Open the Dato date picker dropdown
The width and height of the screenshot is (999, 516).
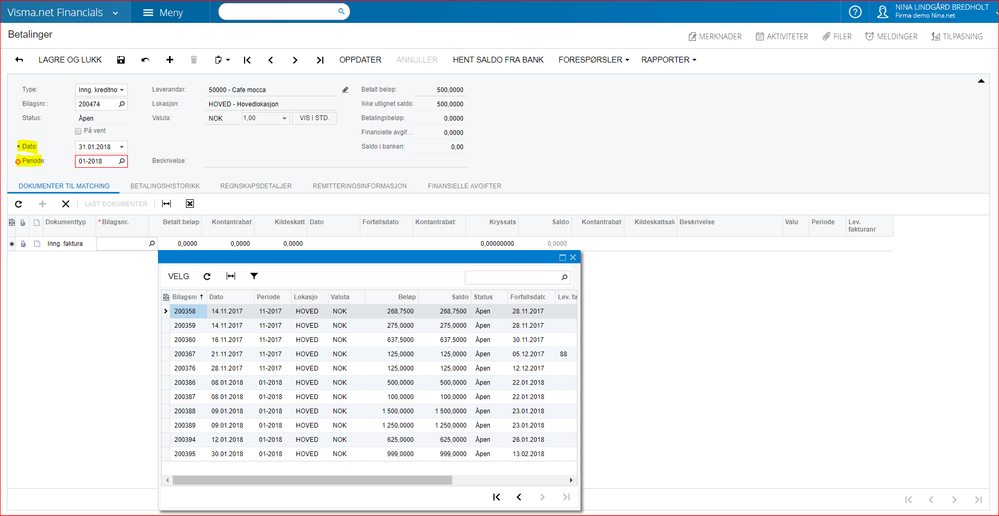click(122, 147)
